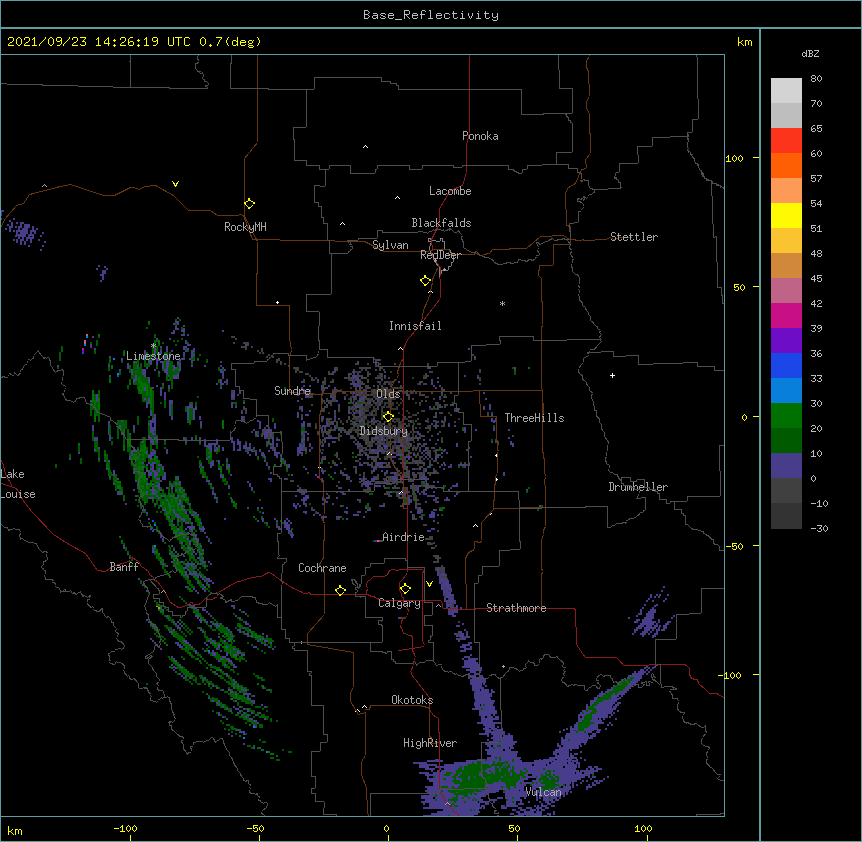Click the 100 tick on right axis
862x842 pixels.
(x=734, y=158)
